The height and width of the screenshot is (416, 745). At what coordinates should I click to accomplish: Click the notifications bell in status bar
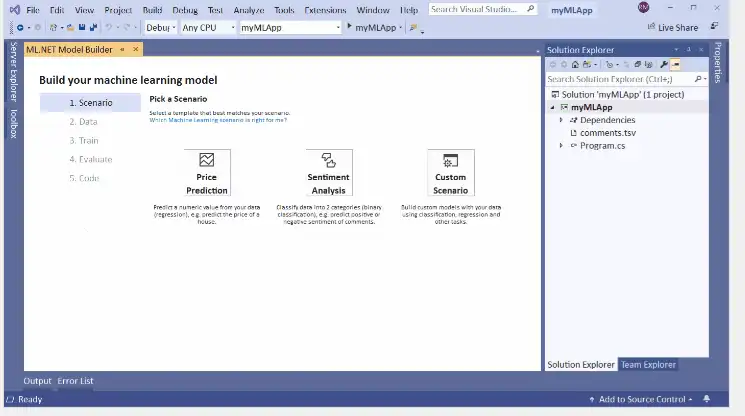click(707, 399)
